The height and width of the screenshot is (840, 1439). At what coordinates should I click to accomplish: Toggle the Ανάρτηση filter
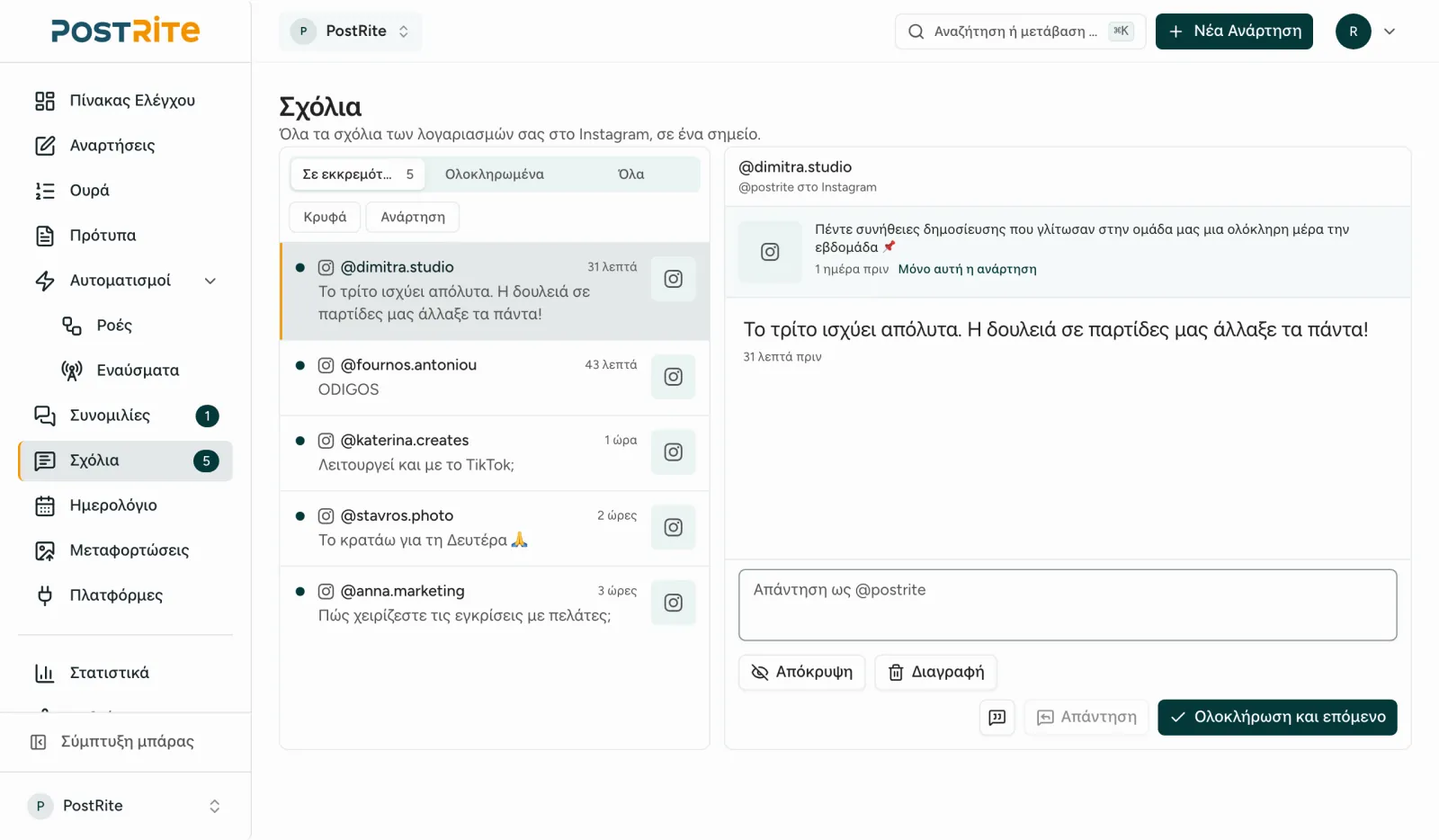(x=413, y=217)
